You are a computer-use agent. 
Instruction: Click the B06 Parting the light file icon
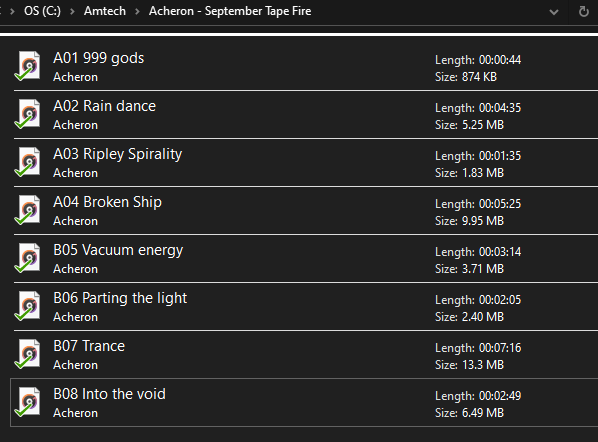coord(27,306)
